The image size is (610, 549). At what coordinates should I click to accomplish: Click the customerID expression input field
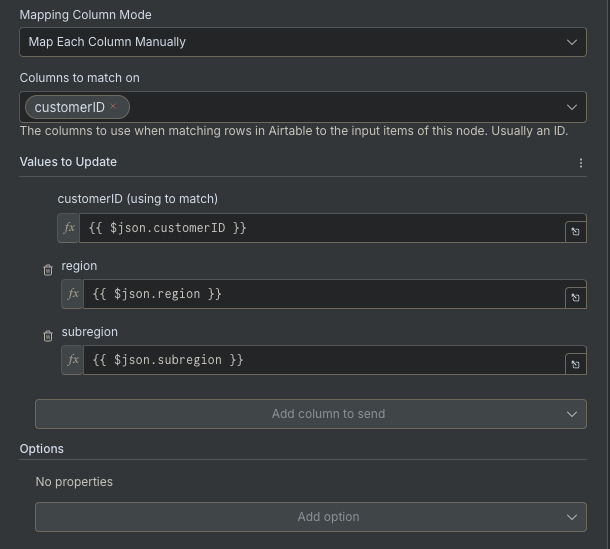click(320, 228)
